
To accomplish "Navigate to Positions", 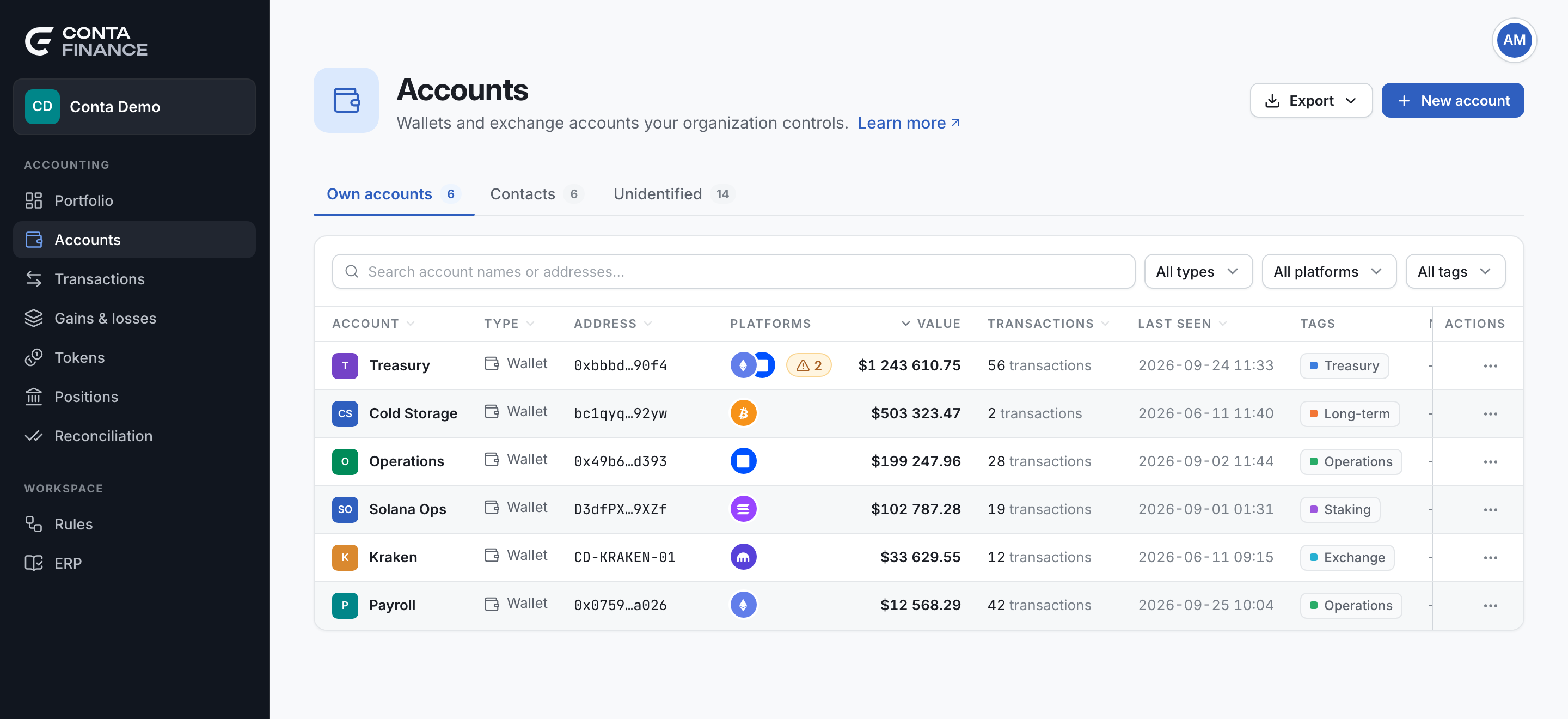I will pos(134,397).
